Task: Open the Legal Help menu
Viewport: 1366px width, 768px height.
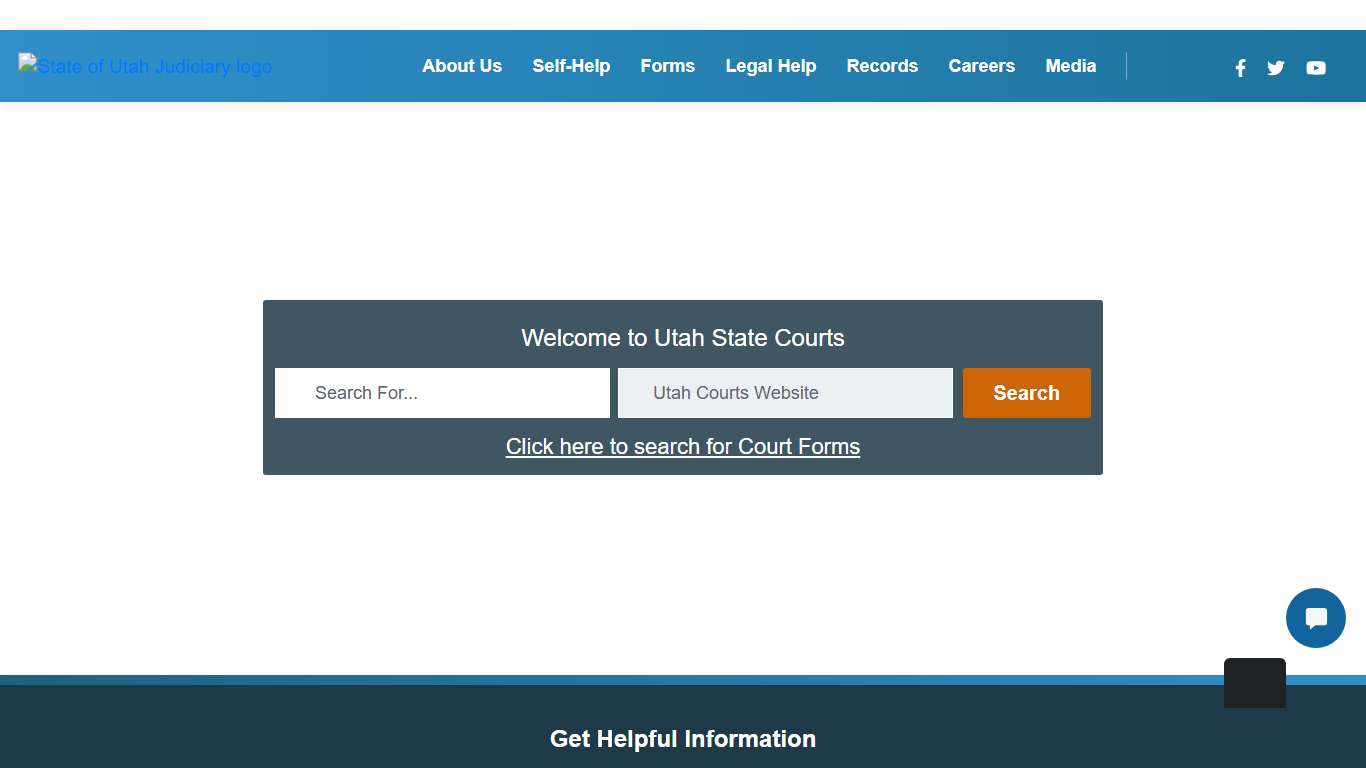Action: tap(771, 66)
